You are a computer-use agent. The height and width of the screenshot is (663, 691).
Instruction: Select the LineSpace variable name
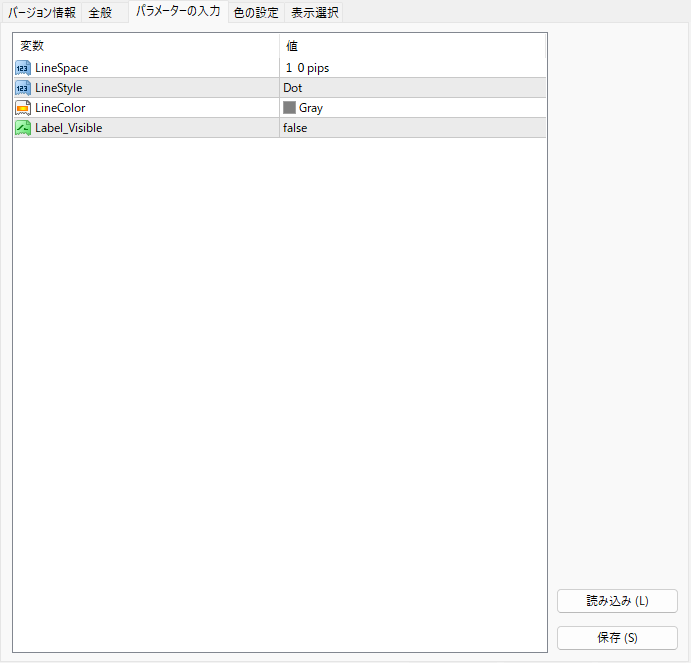click(62, 68)
